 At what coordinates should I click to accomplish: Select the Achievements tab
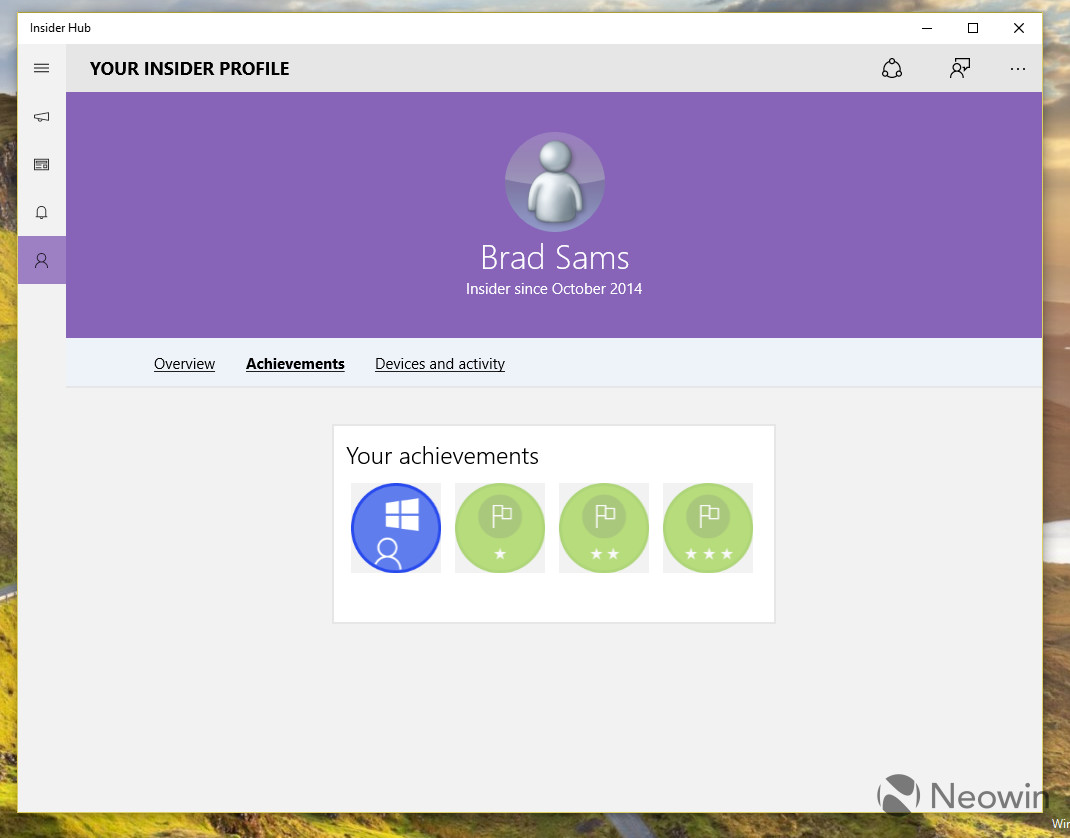[295, 364]
